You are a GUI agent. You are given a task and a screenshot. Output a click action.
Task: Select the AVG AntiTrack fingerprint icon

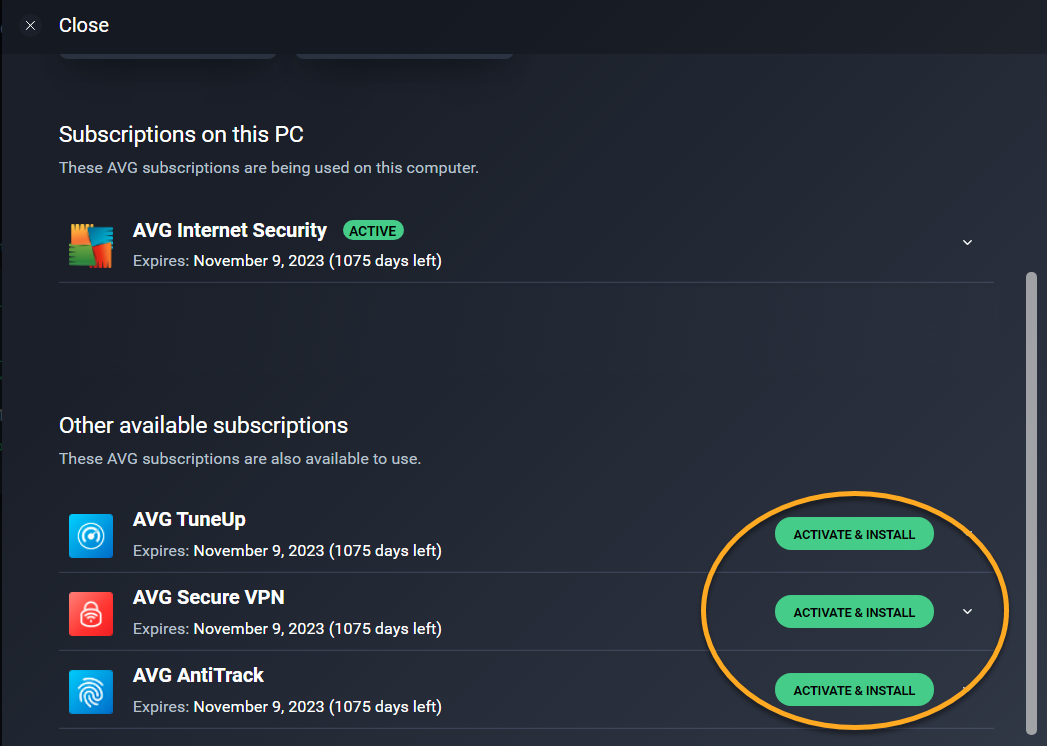(91, 692)
